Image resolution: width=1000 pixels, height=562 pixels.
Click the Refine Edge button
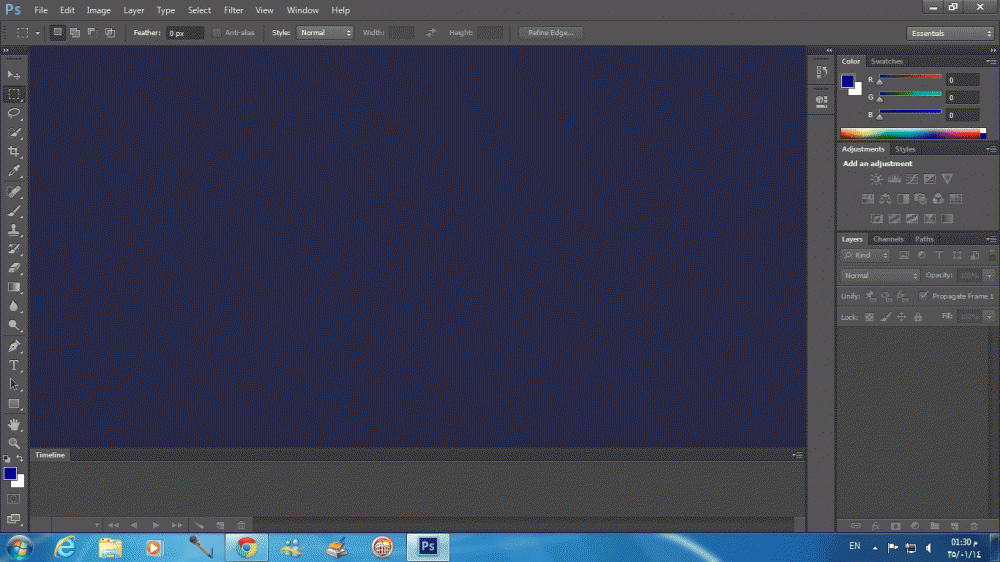coord(550,33)
